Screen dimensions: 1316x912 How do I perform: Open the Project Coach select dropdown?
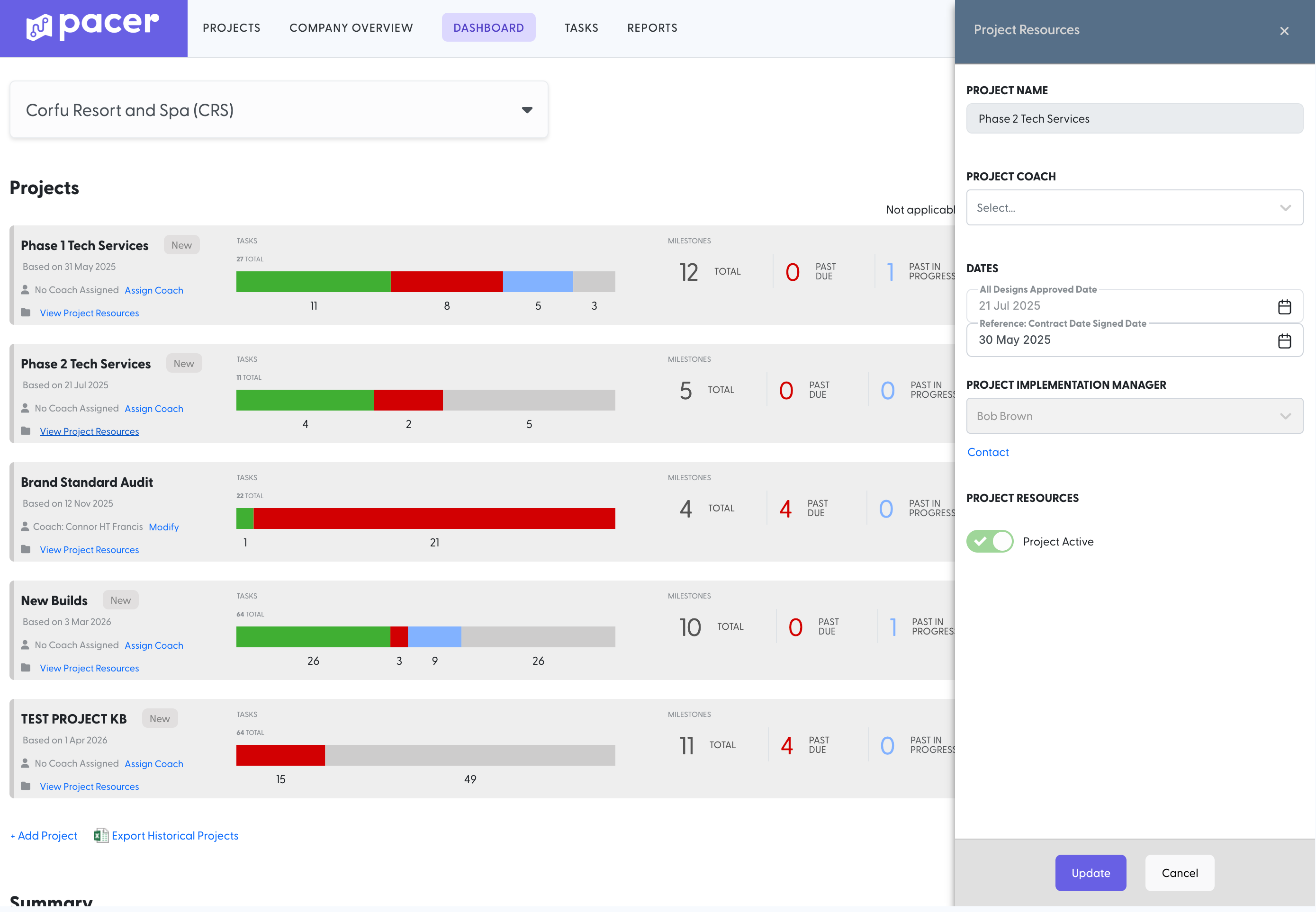click(x=1134, y=207)
